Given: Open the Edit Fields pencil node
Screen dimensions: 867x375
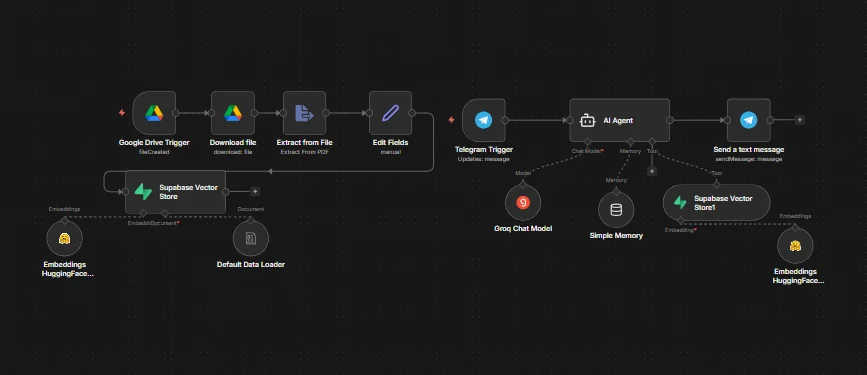Looking at the screenshot, I should click(390, 113).
